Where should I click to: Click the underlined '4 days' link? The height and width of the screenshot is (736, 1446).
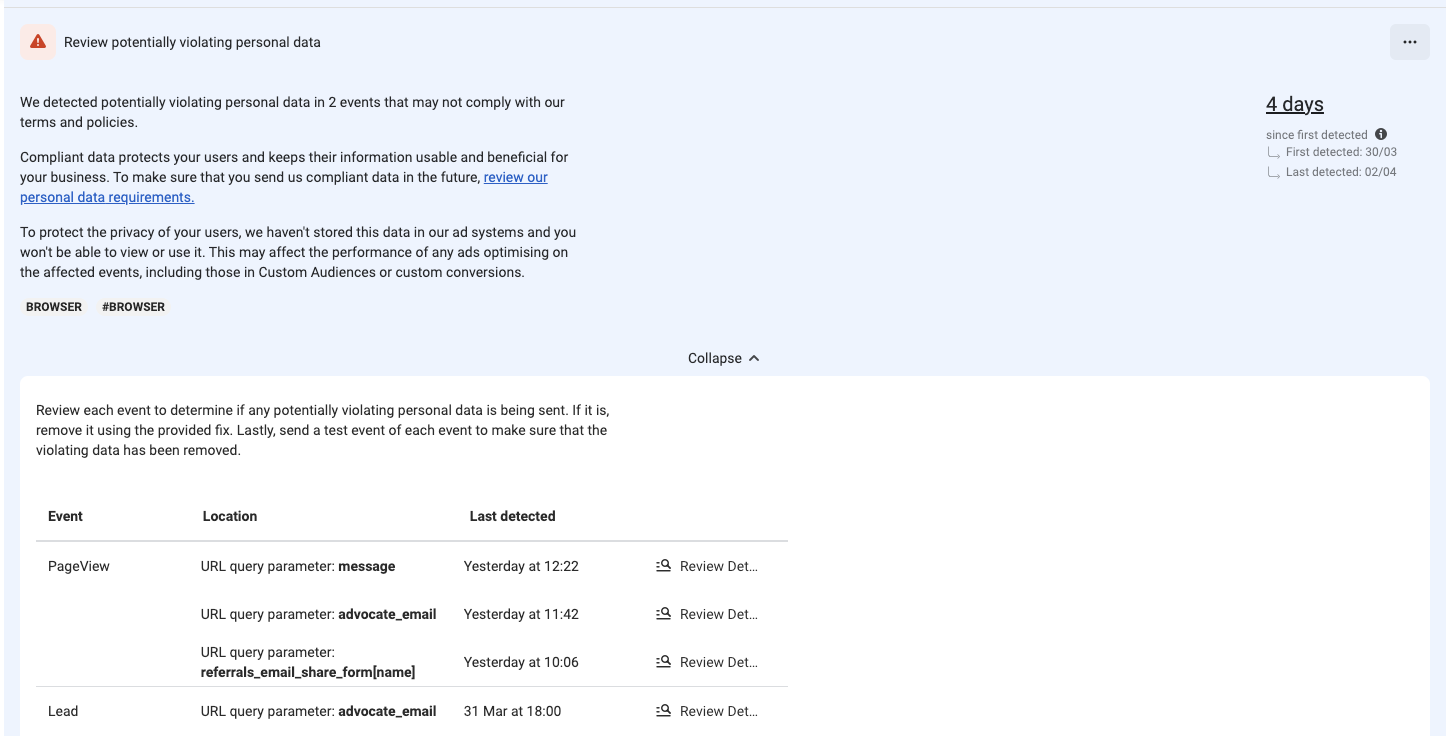point(1295,103)
